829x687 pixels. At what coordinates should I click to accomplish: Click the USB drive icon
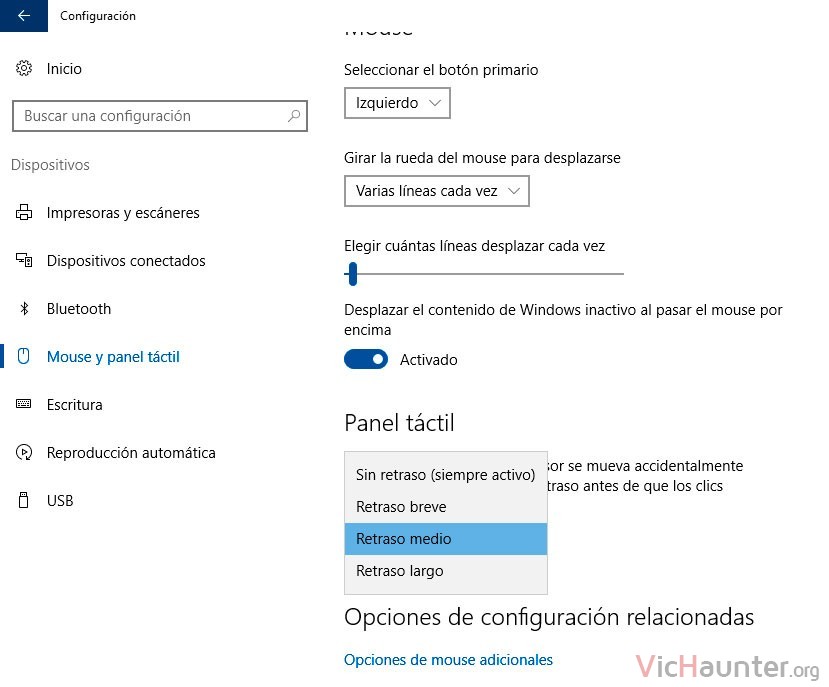point(23,500)
